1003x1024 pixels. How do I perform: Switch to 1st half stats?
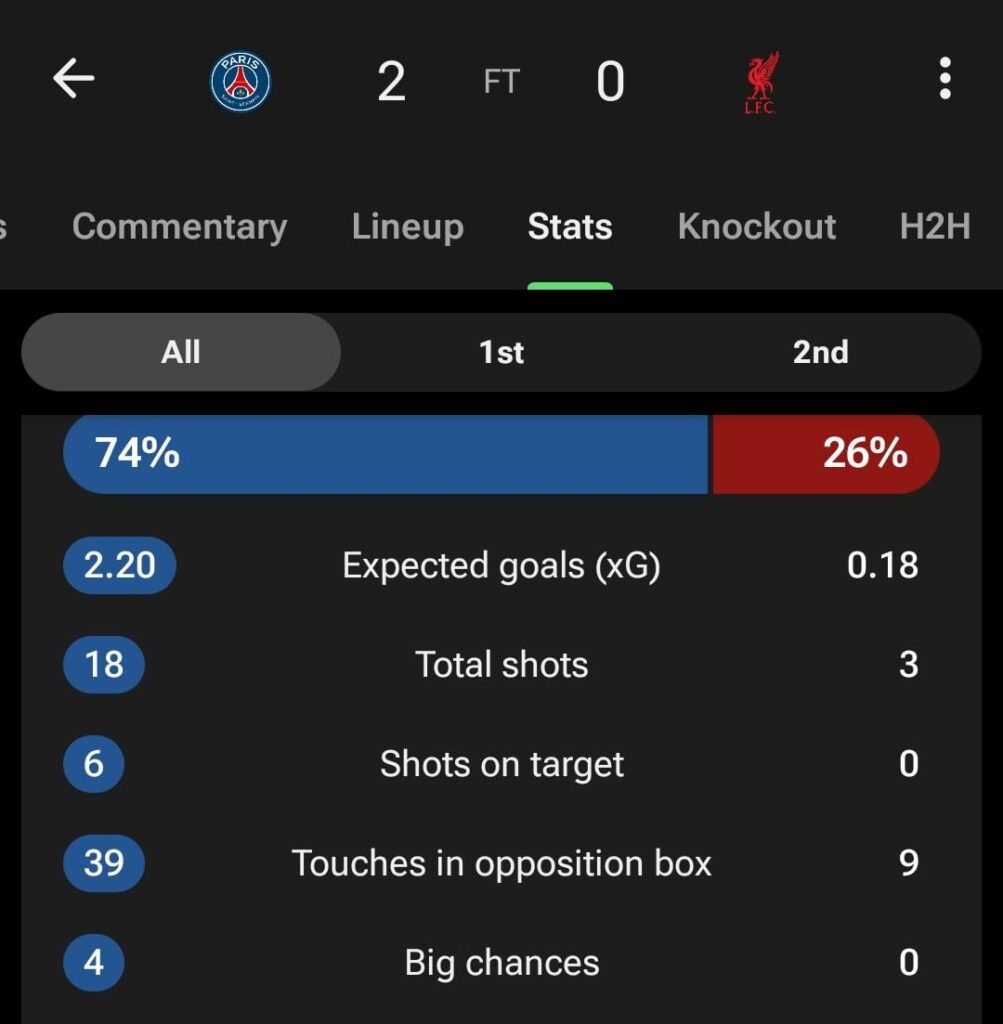pyautogui.click(x=501, y=351)
